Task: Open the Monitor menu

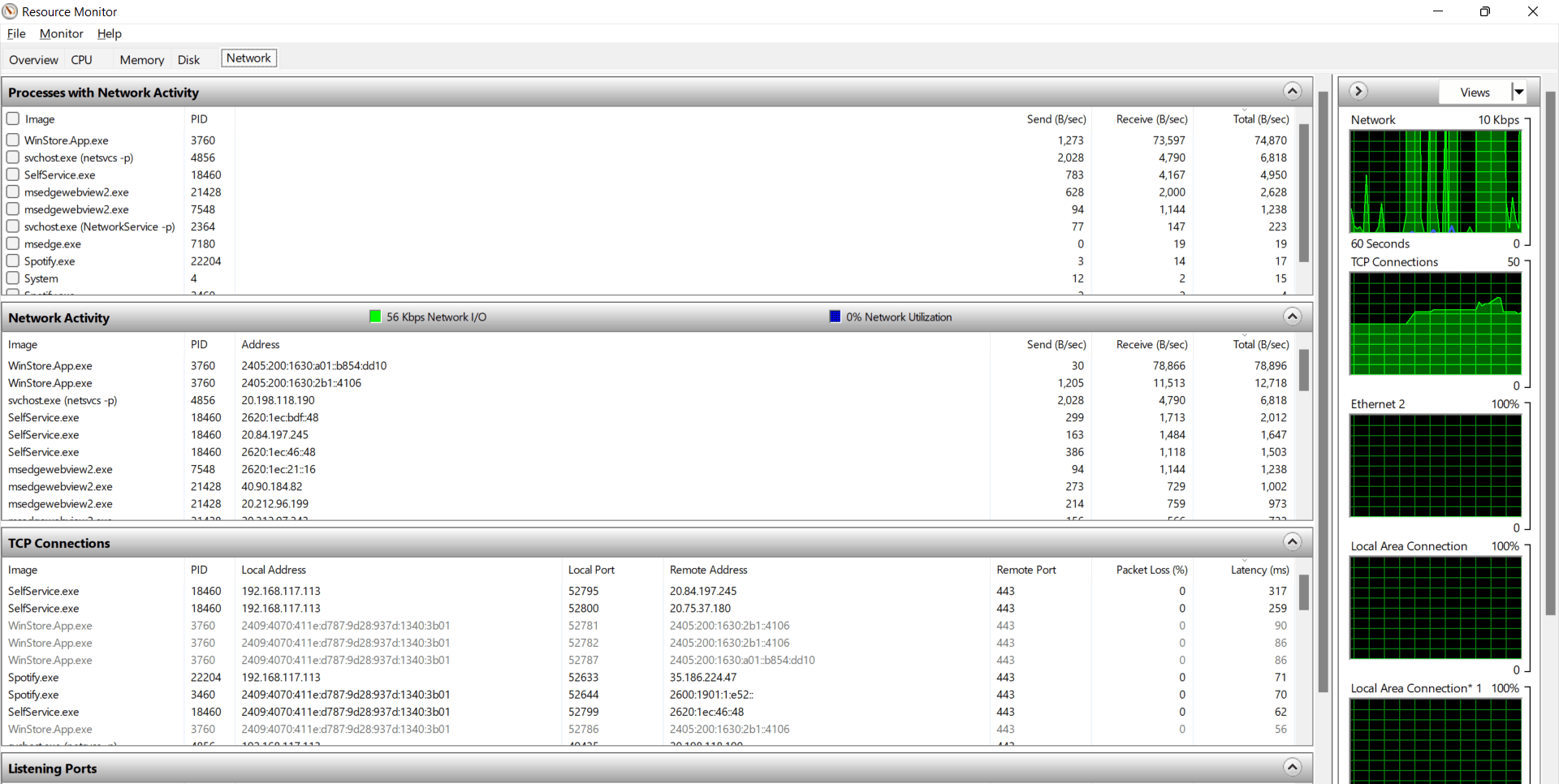Action: (x=61, y=33)
